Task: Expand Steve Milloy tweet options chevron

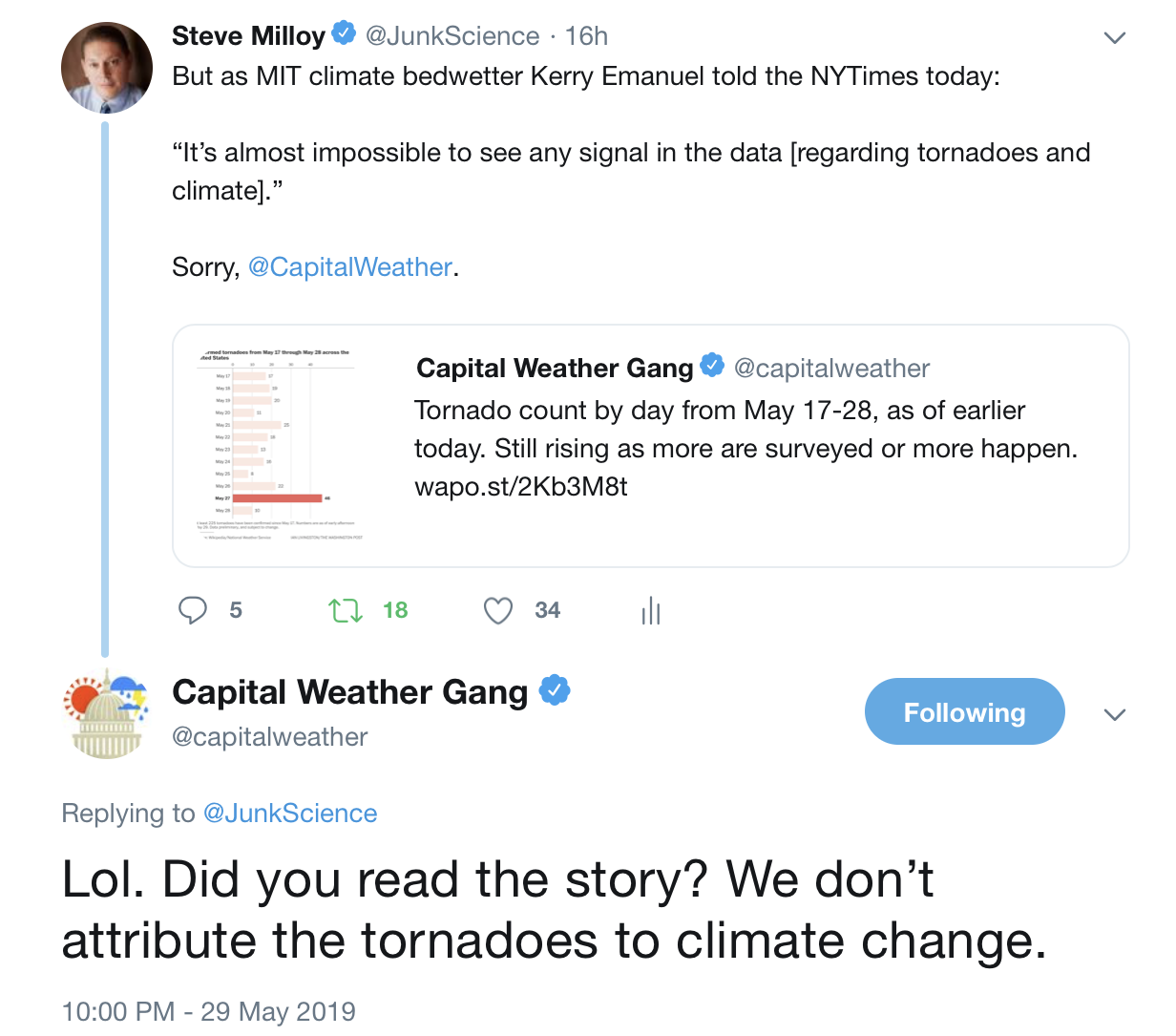Action: 1114,38
